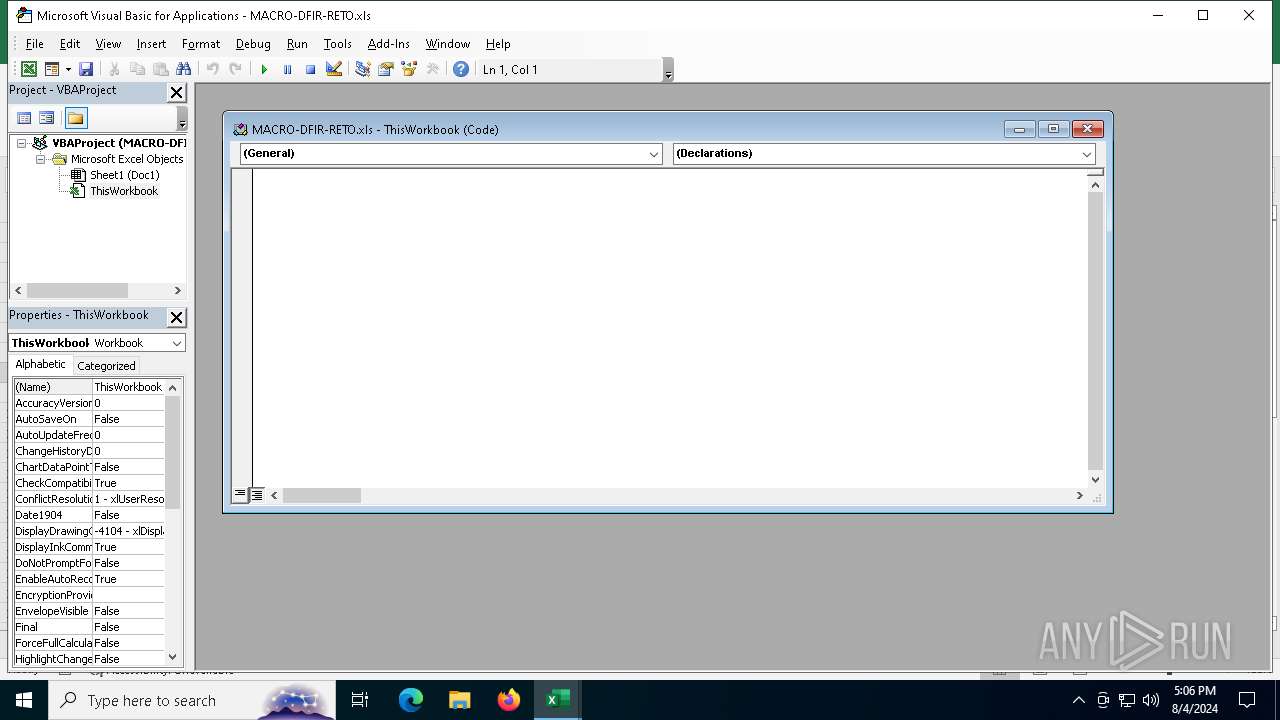Click the Cut icon in toolbar
1280x720 pixels.
pyautogui.click(x=114, y=69)
